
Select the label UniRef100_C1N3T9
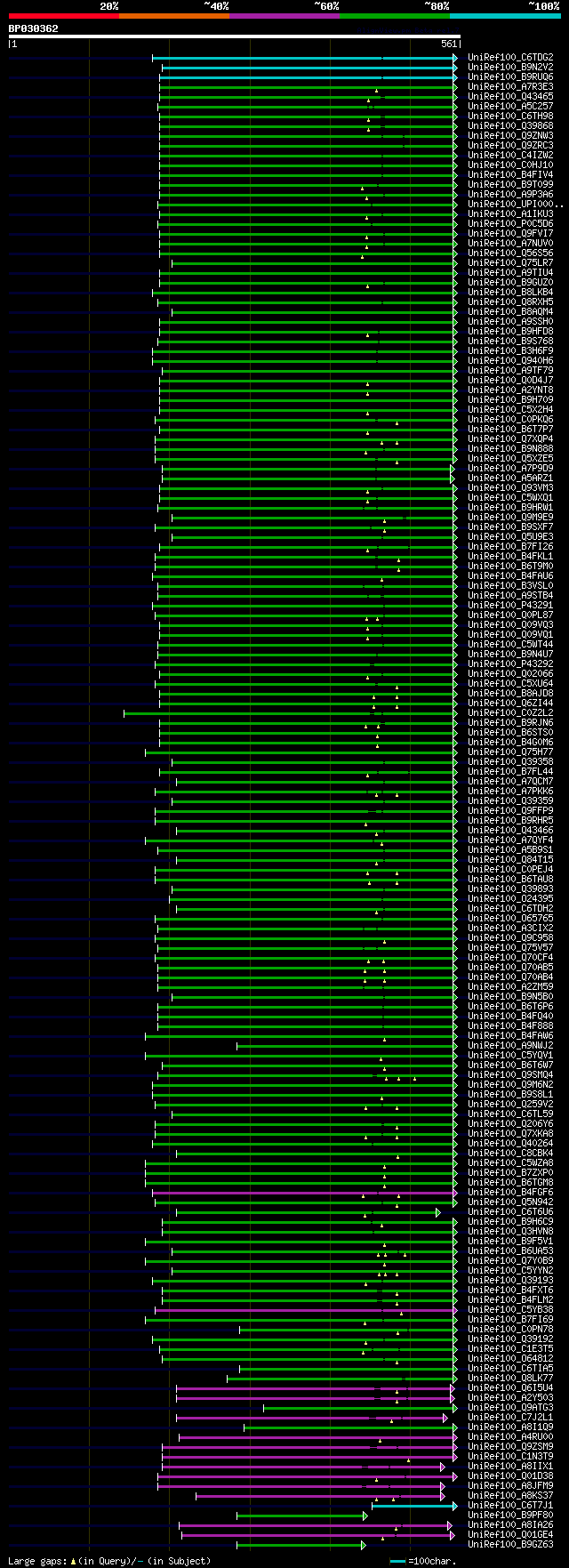tap(510, 1456)
